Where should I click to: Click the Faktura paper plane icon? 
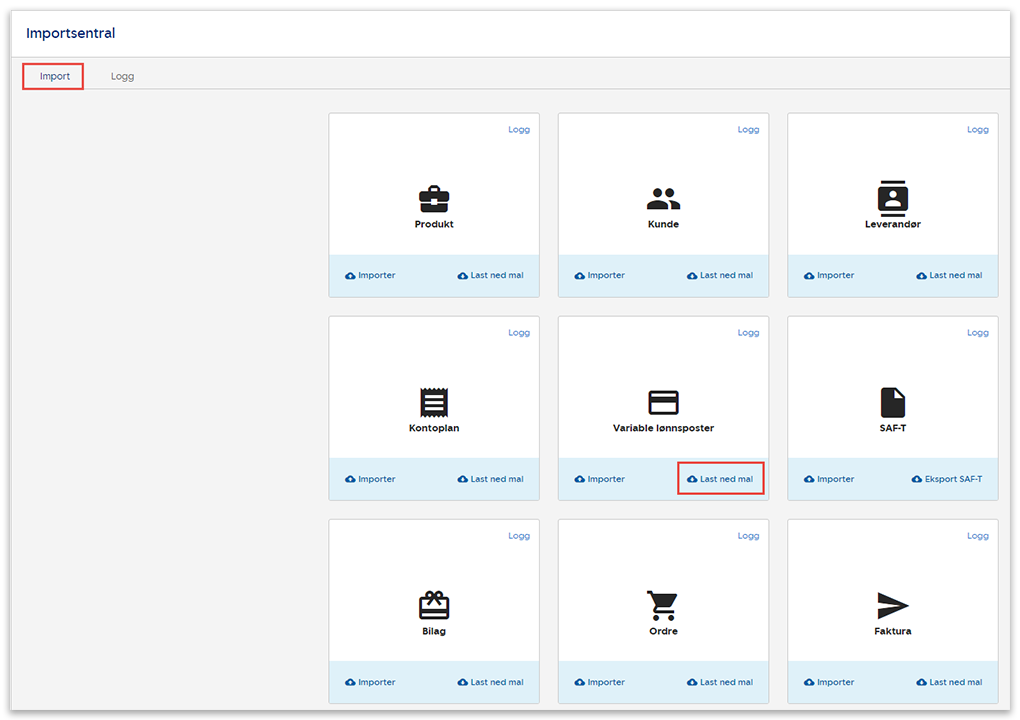(892, 606)
